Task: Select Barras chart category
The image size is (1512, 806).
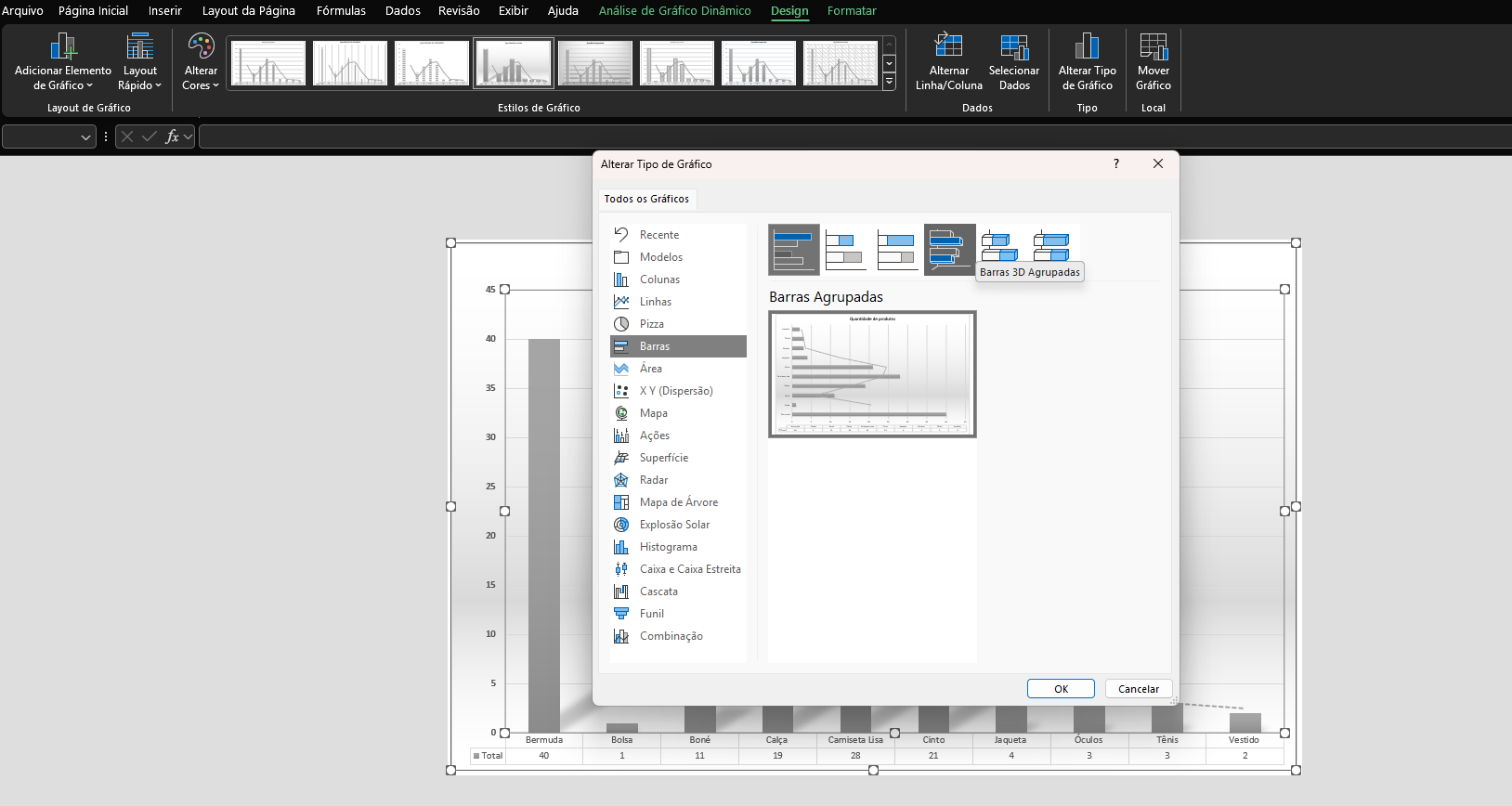Action: pos(678,346)
